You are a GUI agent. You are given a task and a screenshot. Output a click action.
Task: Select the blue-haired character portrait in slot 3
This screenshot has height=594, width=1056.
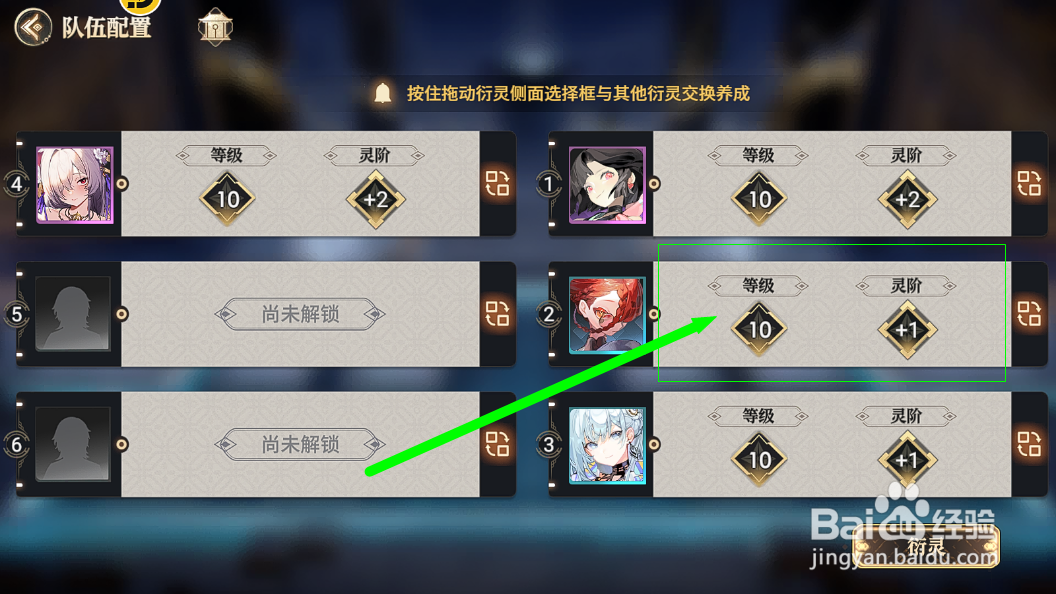(x=607, y=446)
